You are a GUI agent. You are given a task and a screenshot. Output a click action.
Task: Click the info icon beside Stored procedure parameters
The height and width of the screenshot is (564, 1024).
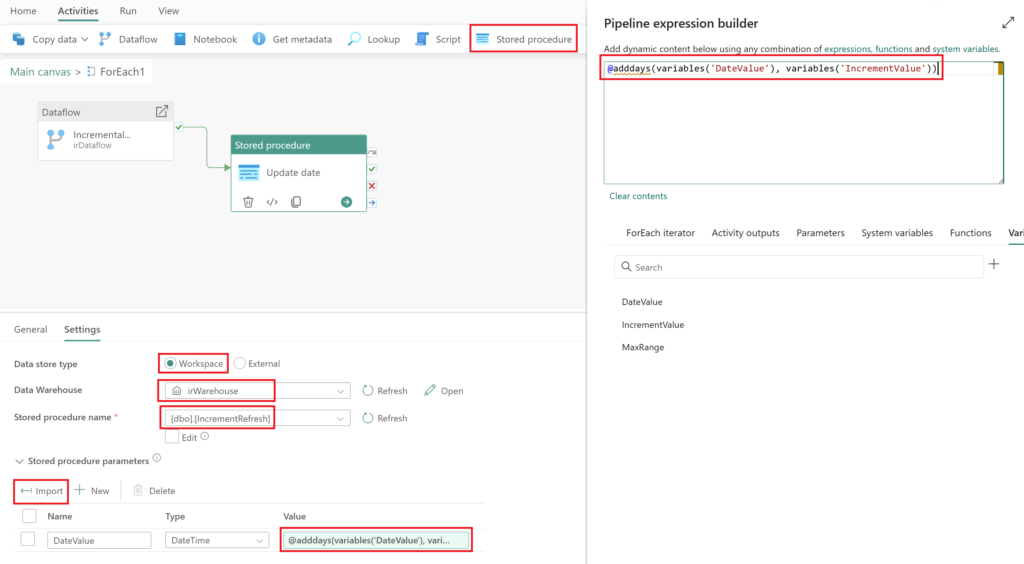[157, 458]
